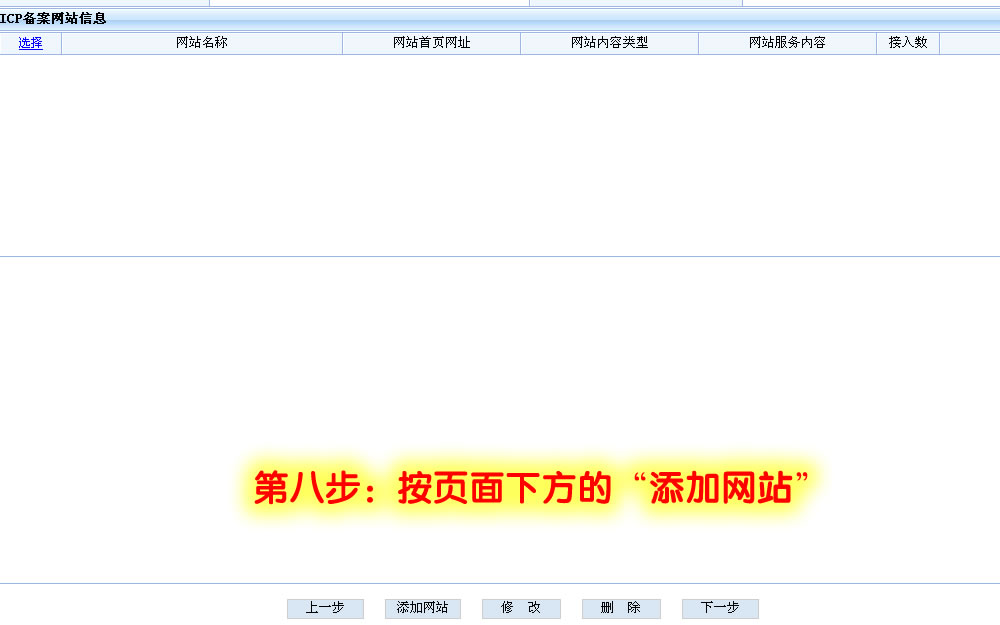
Task: Click the 网站服务内容 column header
Action: point(787,43)
